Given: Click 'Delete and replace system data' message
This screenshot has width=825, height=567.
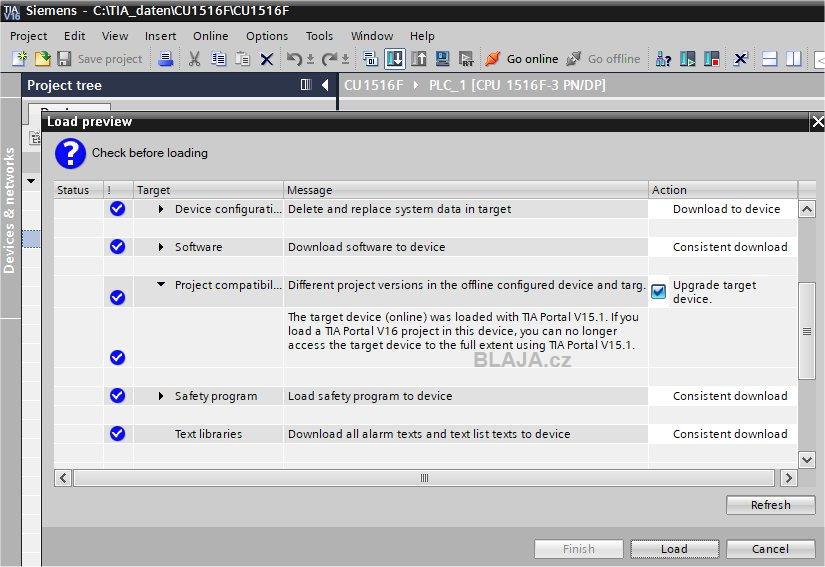Looking at the screenshot, I should coord(399,209).
